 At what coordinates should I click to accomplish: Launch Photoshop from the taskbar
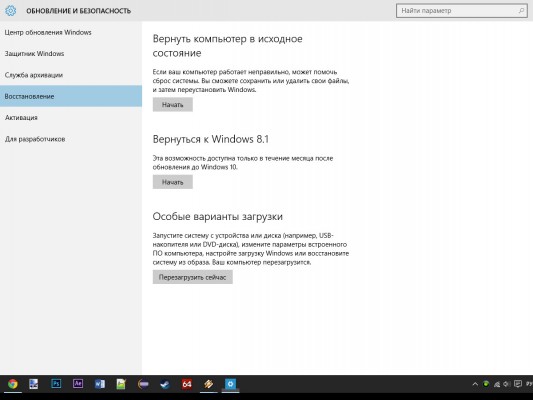click(x=56, y=384)
